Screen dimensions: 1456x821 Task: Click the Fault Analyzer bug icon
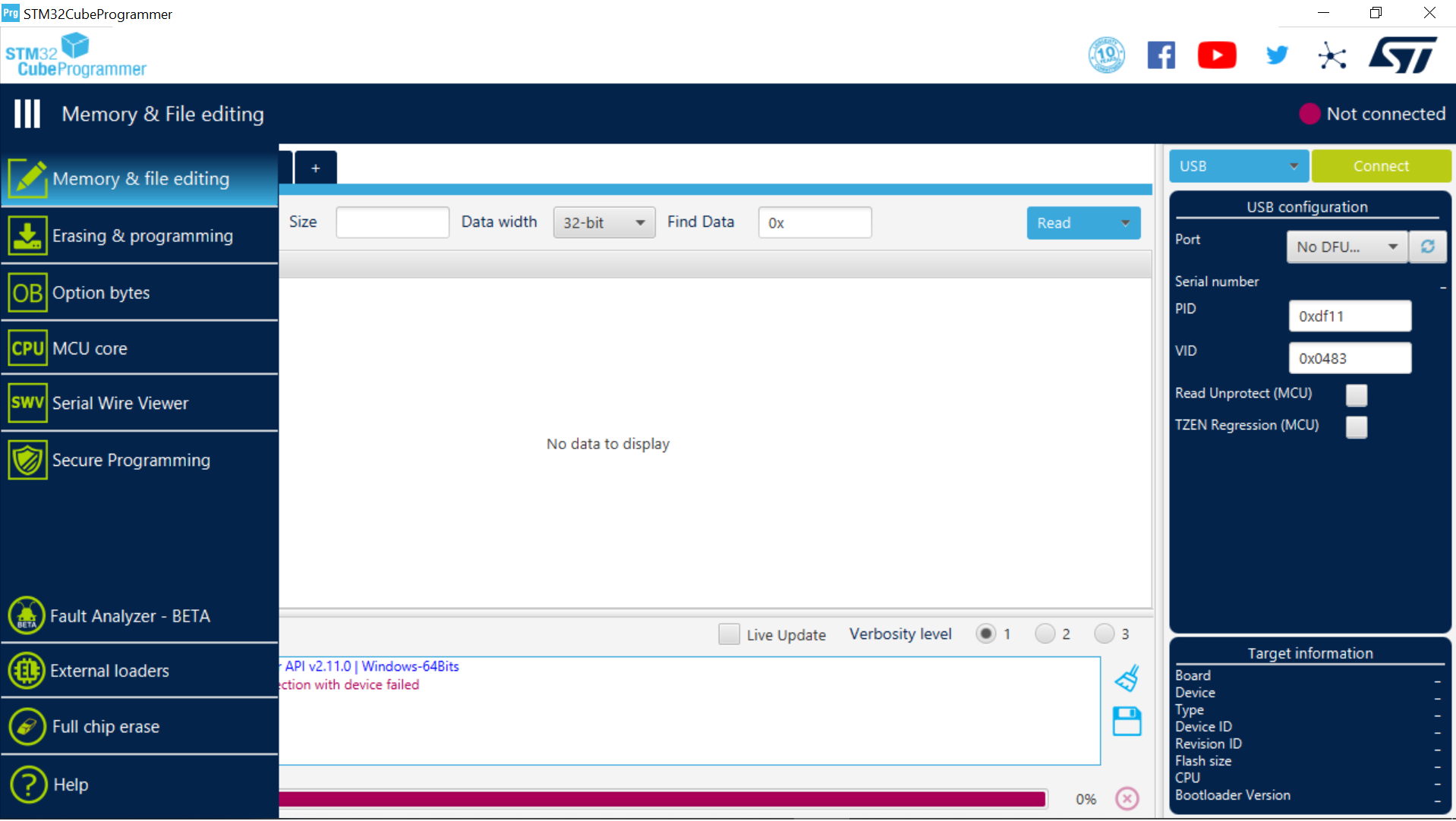tap(27, 615)
